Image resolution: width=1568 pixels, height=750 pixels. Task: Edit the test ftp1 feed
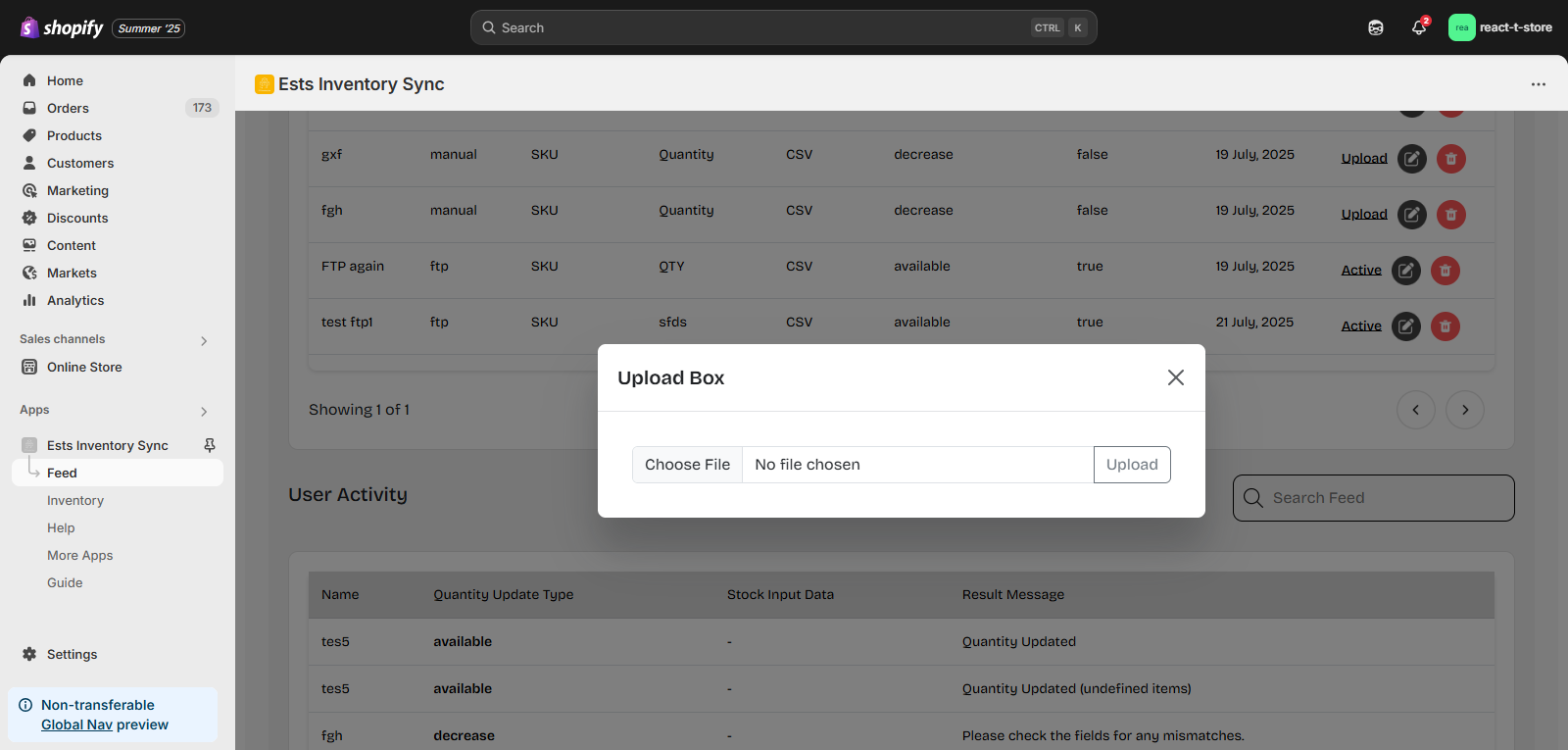click(1406, 325)
